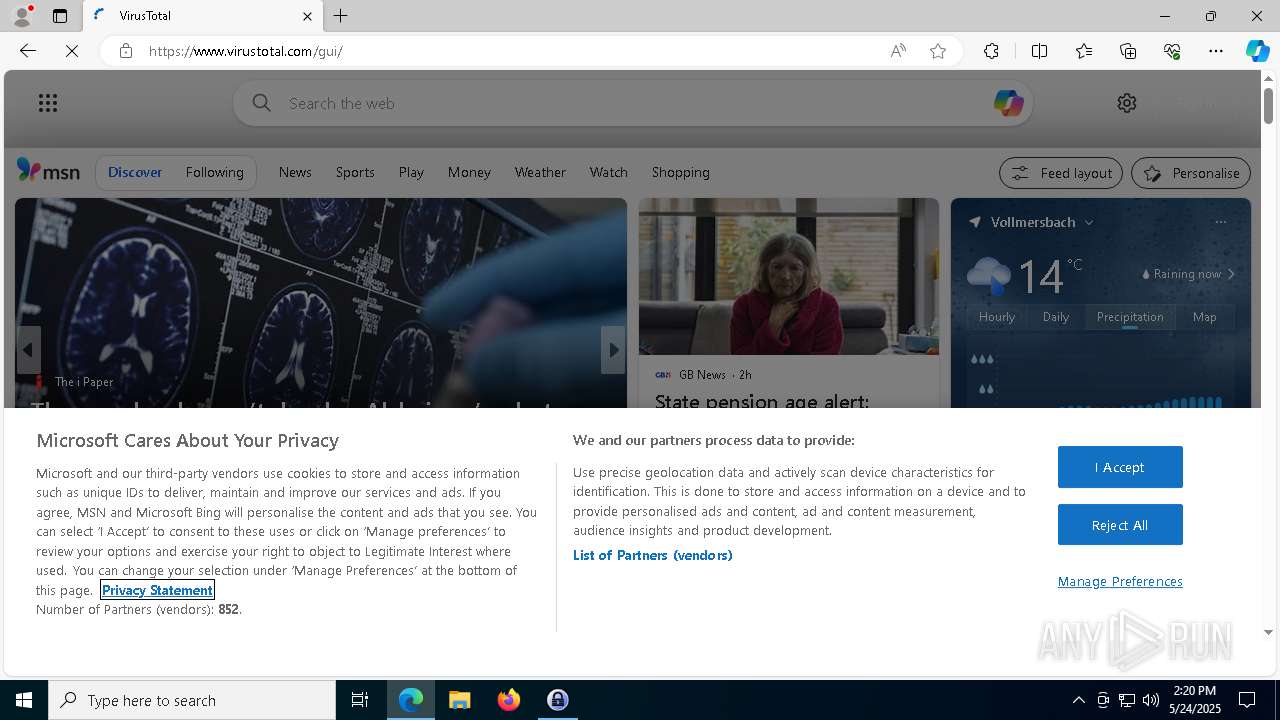Image resolution: width=1280 pixels, height=720 pixels.
Task: Open the volume control tray icon
Action: pos(1151,700)
